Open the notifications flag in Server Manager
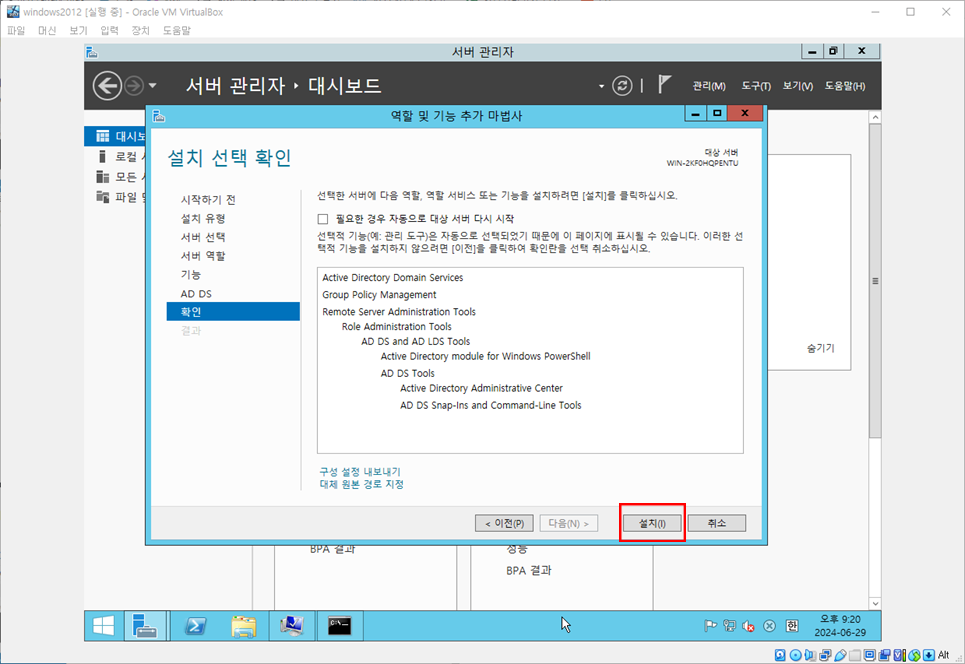The image size is (965, 664). tap(663, 84)
